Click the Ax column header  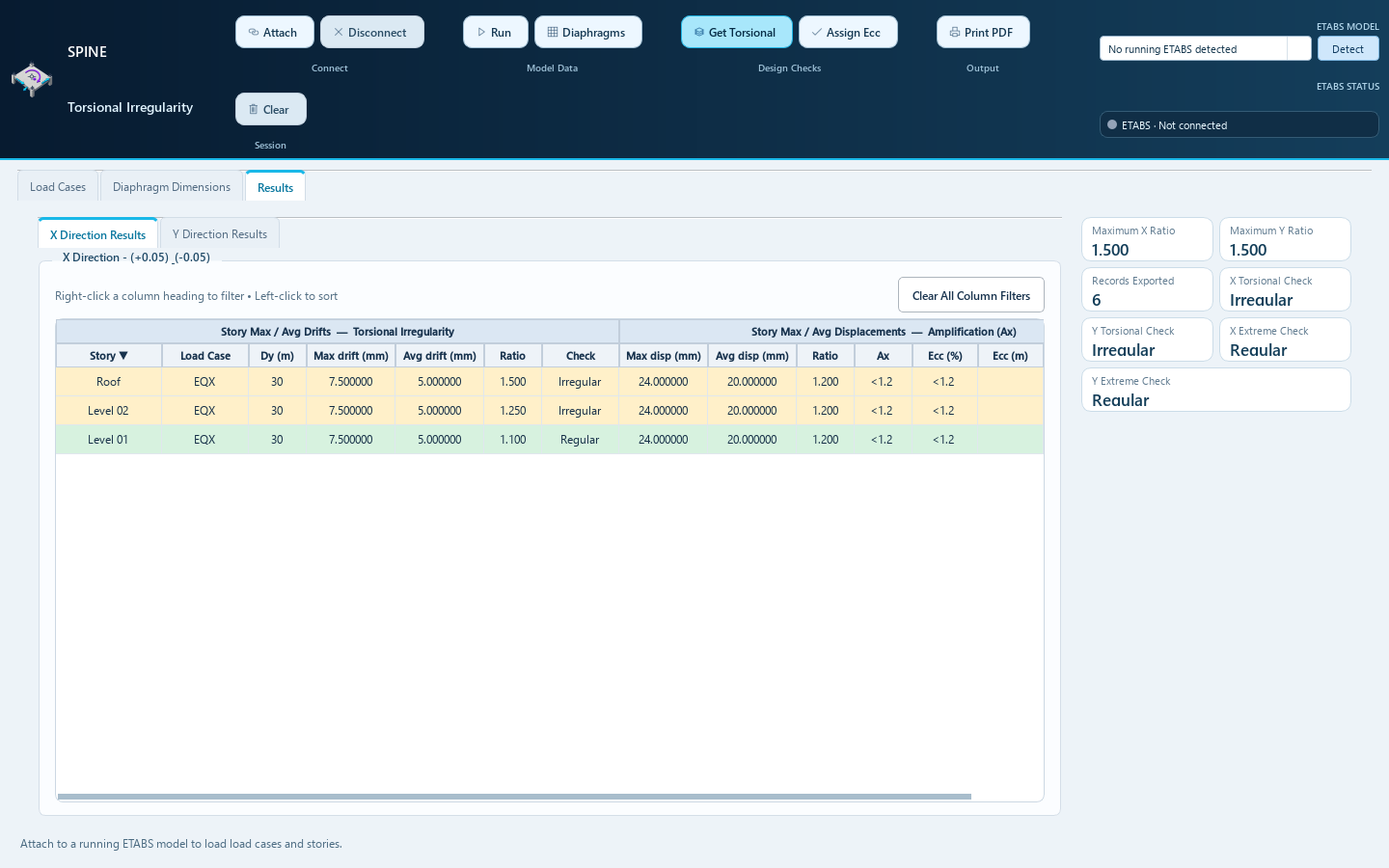pos(883,355)
